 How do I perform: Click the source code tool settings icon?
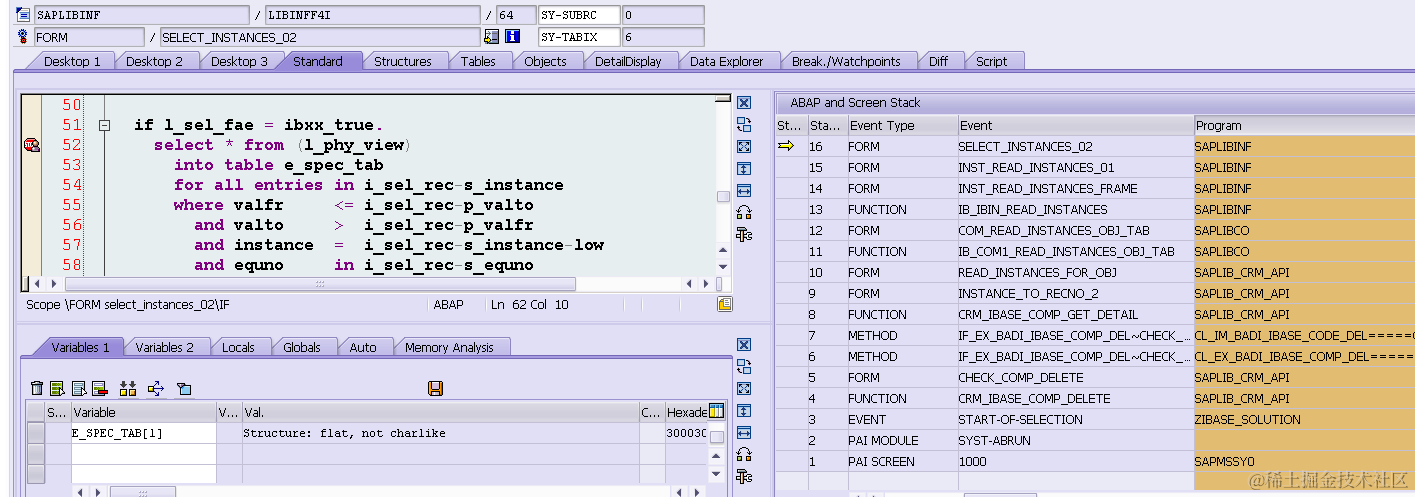(743, 234)
